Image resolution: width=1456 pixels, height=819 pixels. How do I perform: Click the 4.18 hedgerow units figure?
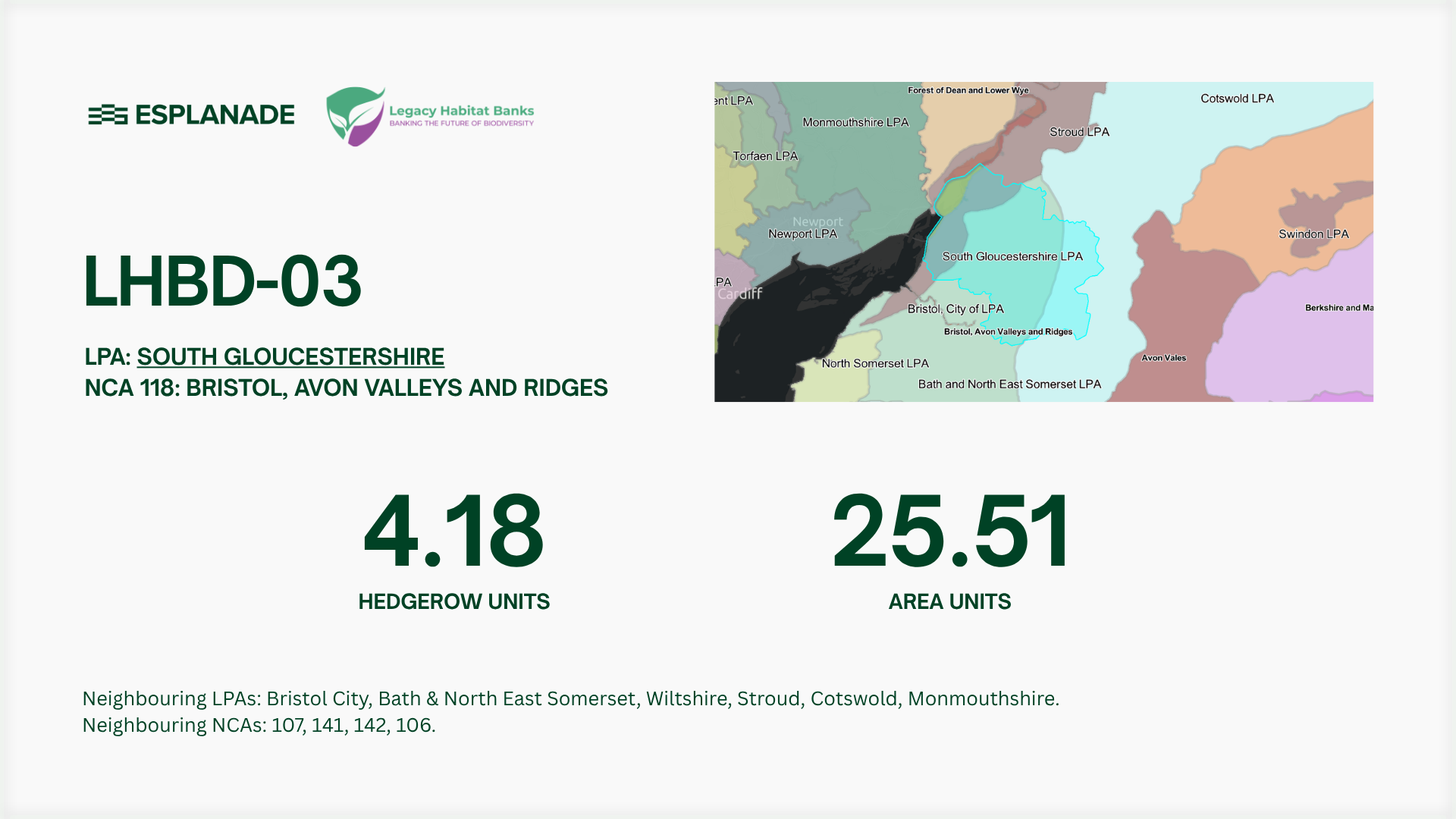(x=453, y=531)
